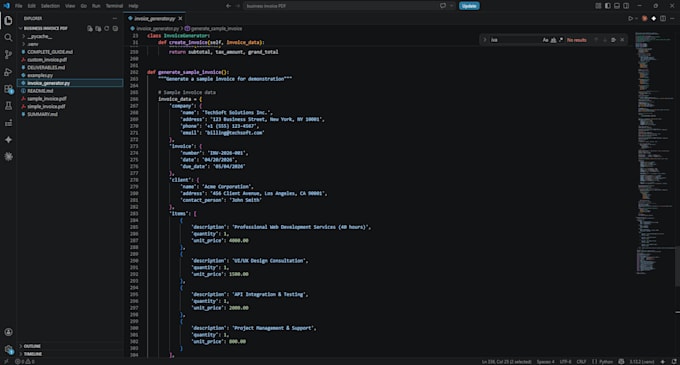Toggle Use Regular Expression in find widget

(561, 40)
